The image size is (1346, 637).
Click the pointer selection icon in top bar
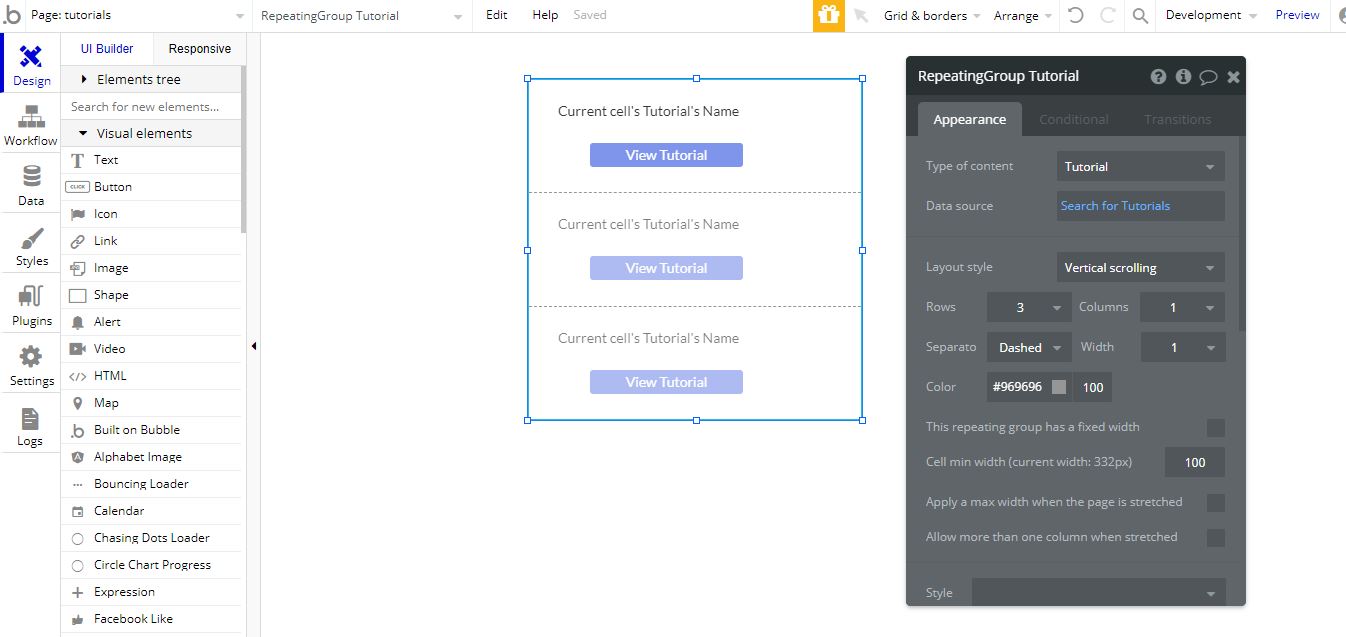tap(860, 15)
